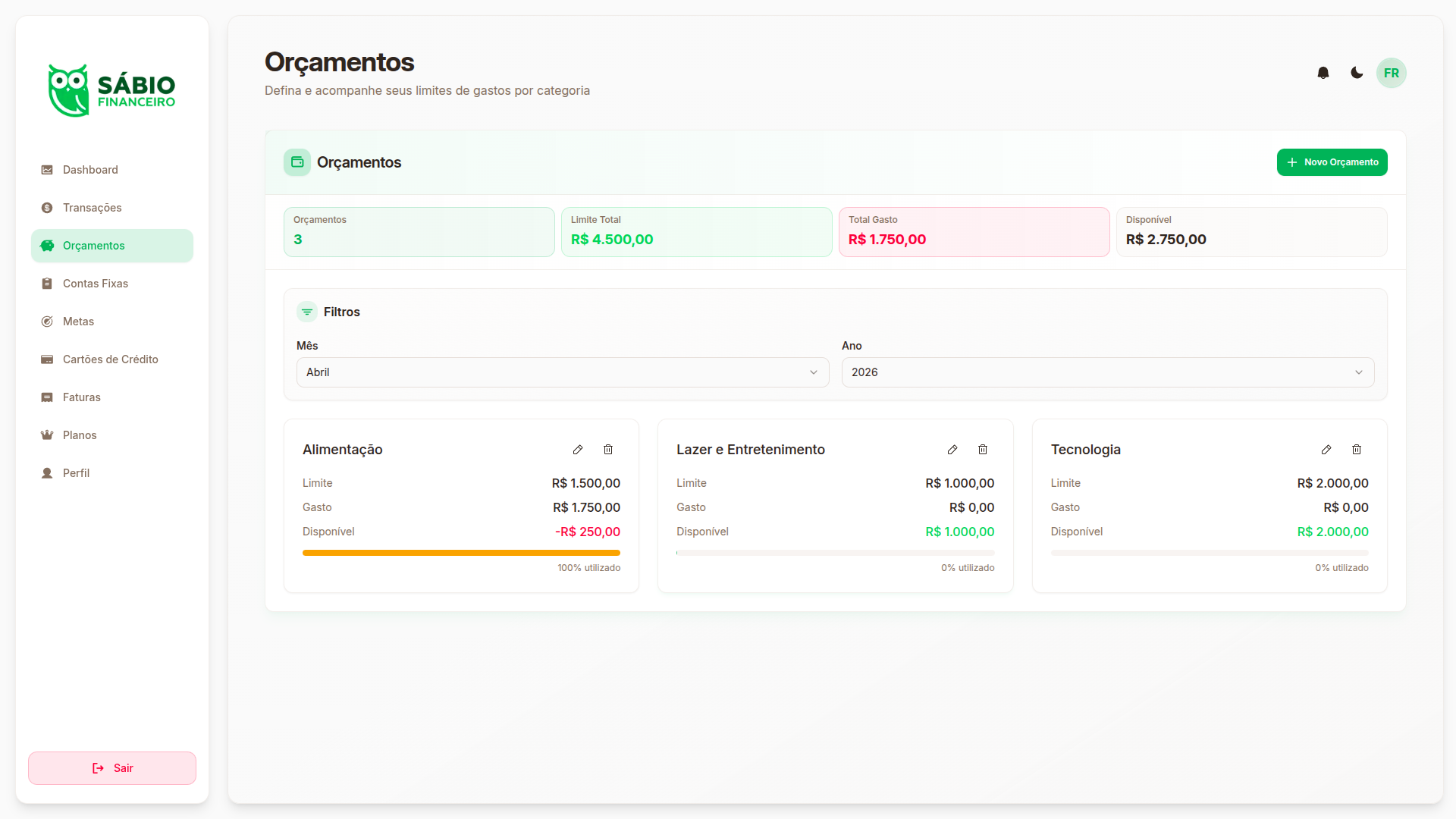1456x819 pixels.
Task: Click the Novo Orçamento button
Action: (x=1332, y=162)
